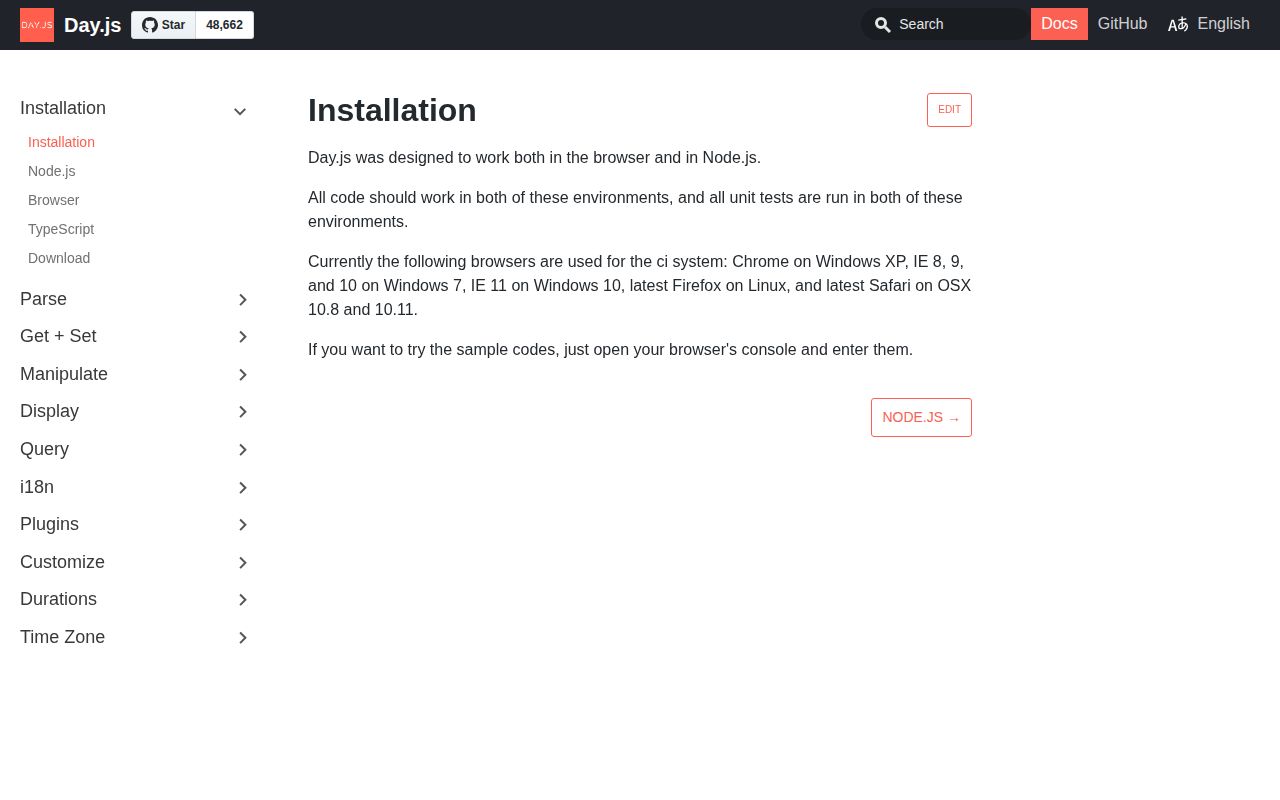The height and width of the screenshot is (800, 1280).
Task: Expand the Query section chevron
Action: 242,450
